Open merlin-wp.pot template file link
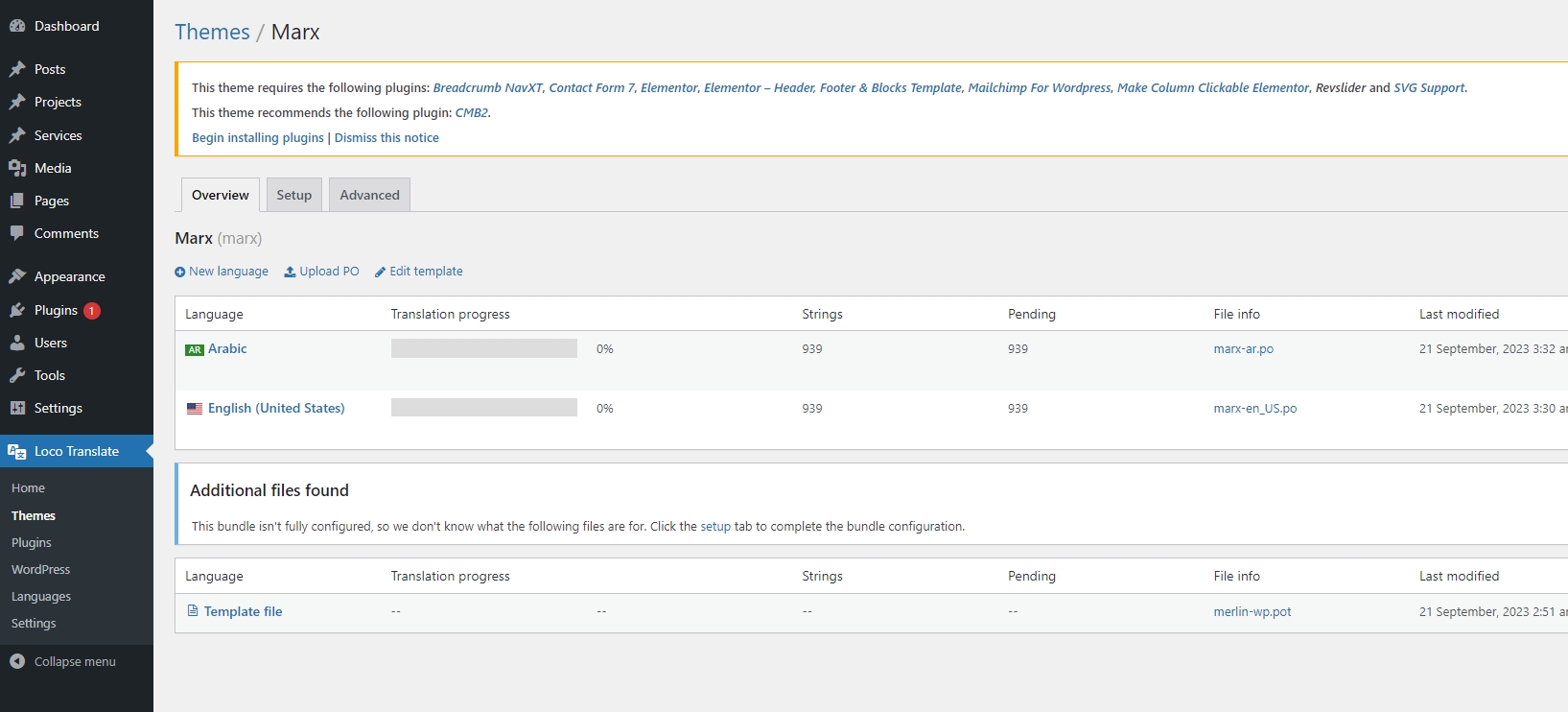 point(1252,611)
